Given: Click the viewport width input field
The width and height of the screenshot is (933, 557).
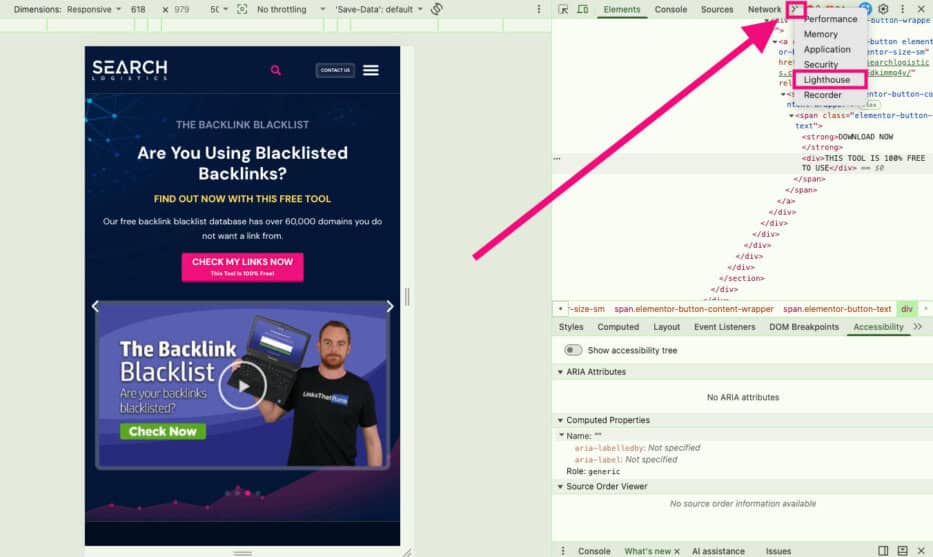Looking at the screenshot, I should coord(139,10).
